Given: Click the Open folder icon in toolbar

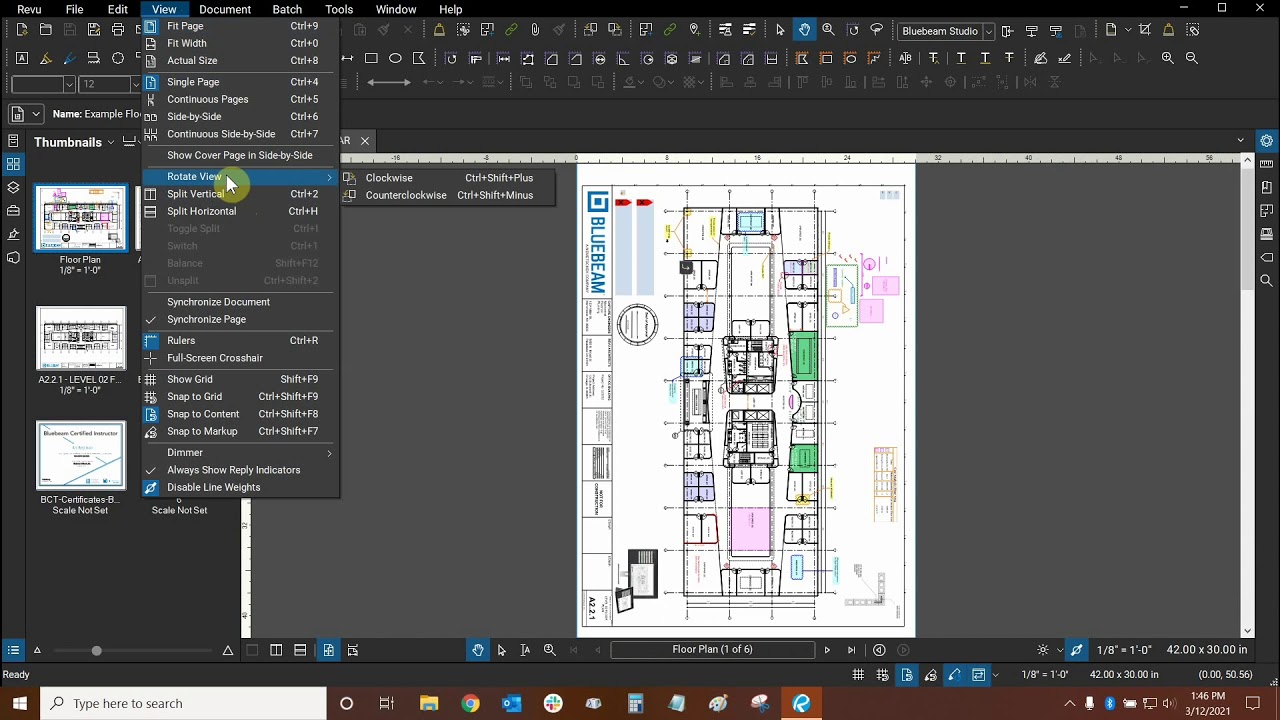Looking at the screenshot, I should [x=45, y=30].
